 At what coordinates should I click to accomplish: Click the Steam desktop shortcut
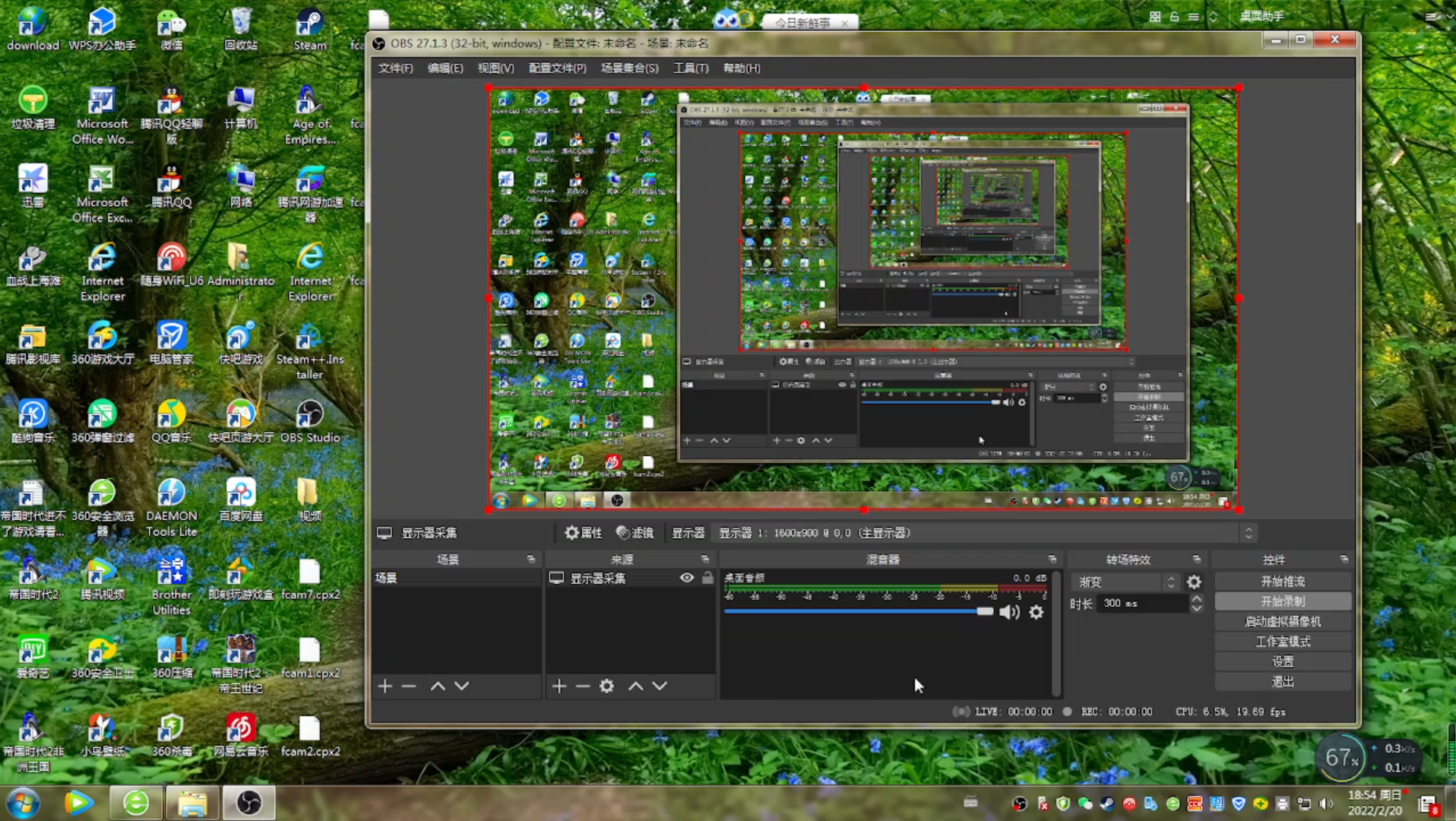click(x=310, y=29)
